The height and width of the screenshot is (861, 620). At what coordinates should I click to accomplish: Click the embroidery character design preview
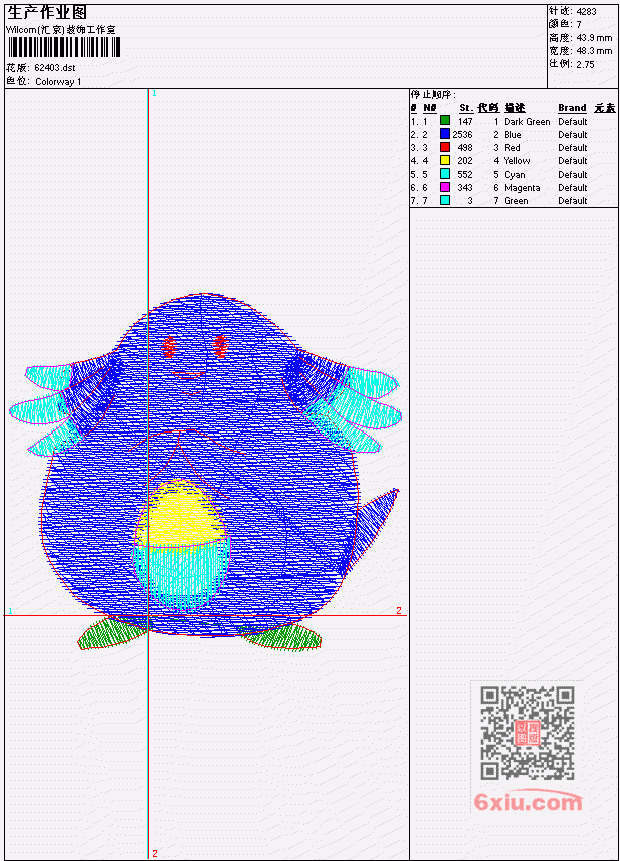(205, 472)
